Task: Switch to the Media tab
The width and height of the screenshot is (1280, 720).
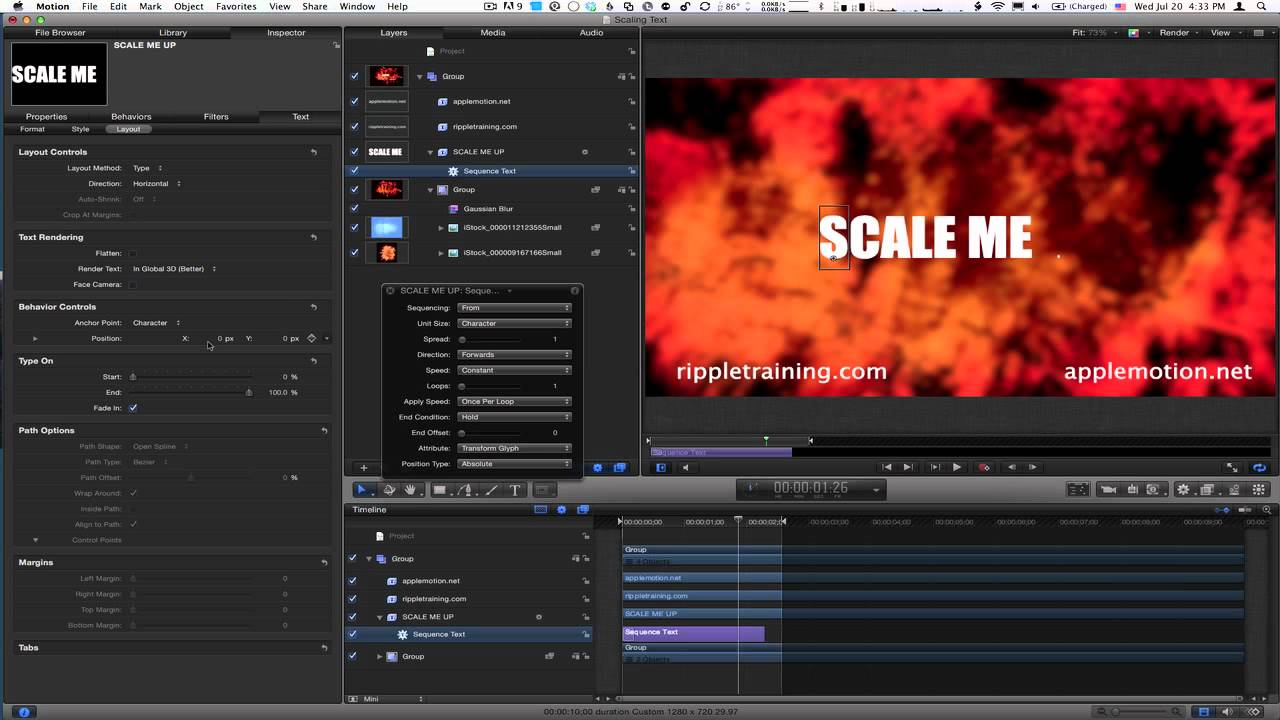Action: pos(493,33)
